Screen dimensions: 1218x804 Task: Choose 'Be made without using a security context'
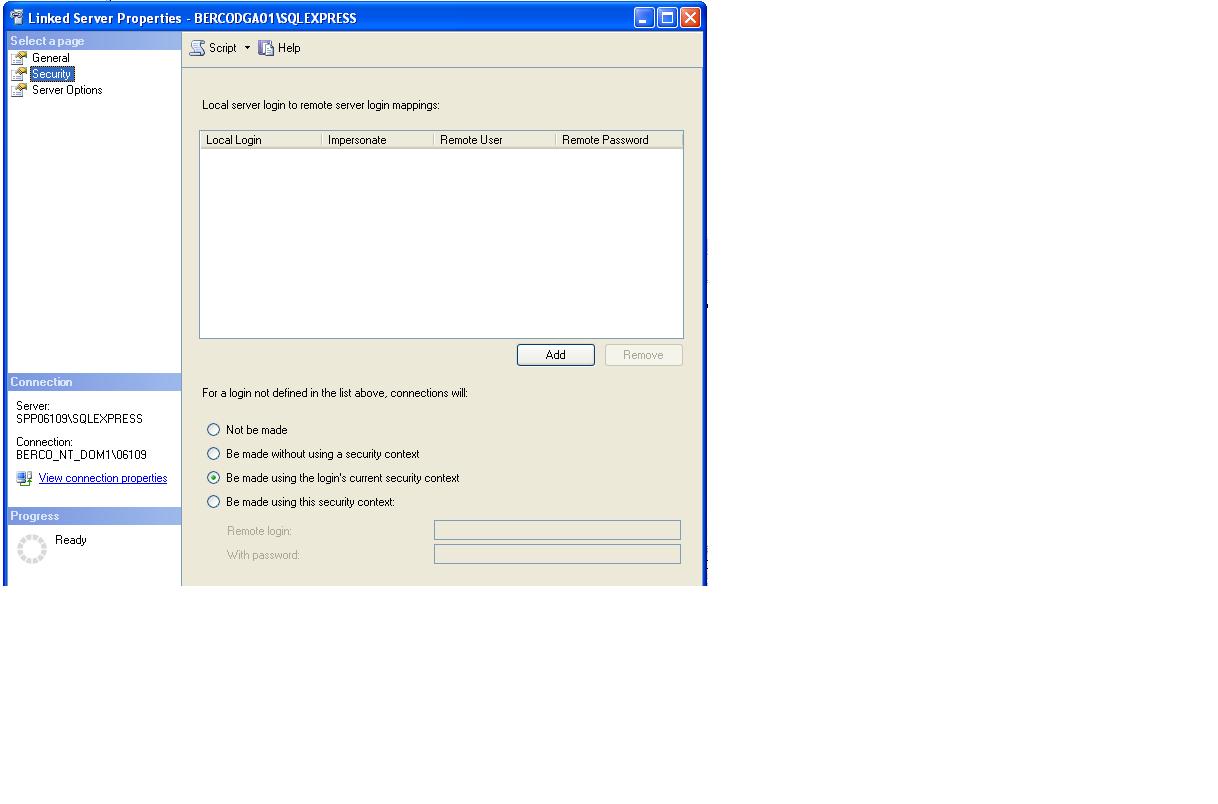point(213,454)
